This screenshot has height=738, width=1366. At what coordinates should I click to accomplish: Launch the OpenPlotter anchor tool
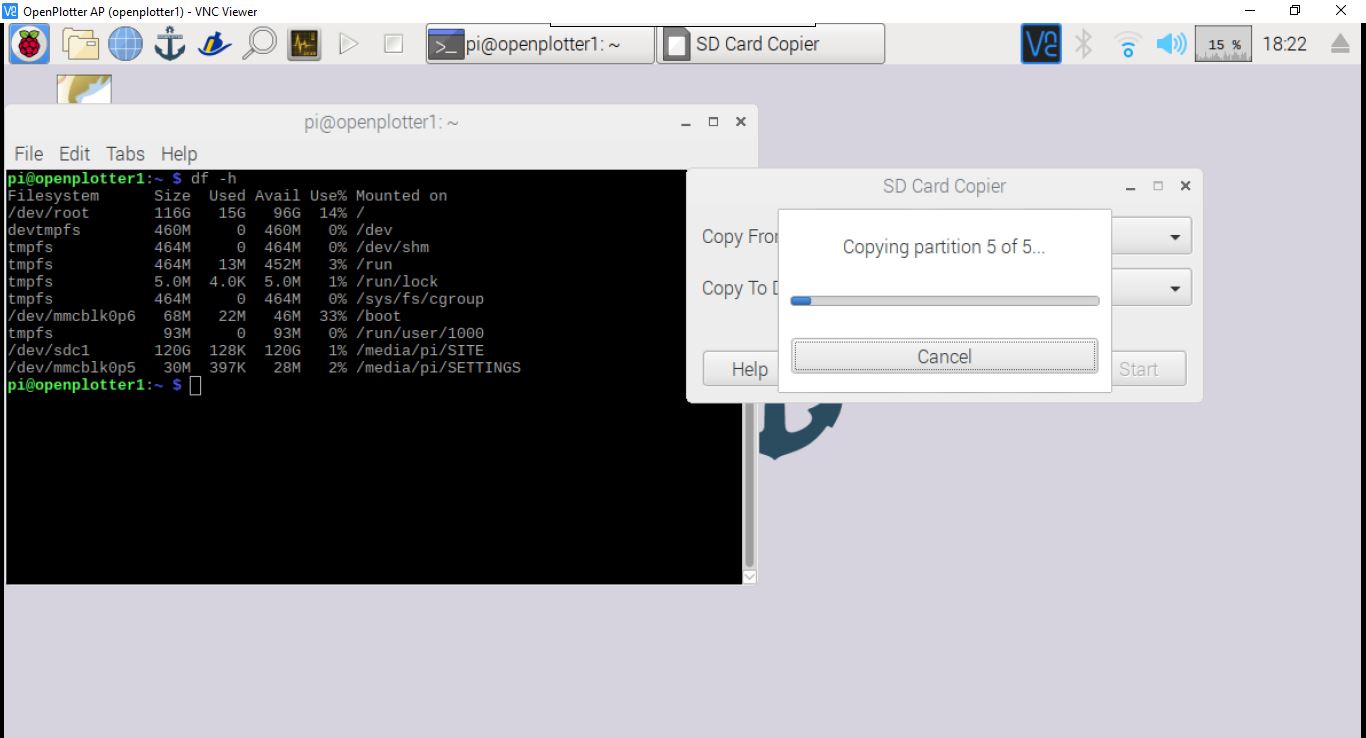point(168,43)
